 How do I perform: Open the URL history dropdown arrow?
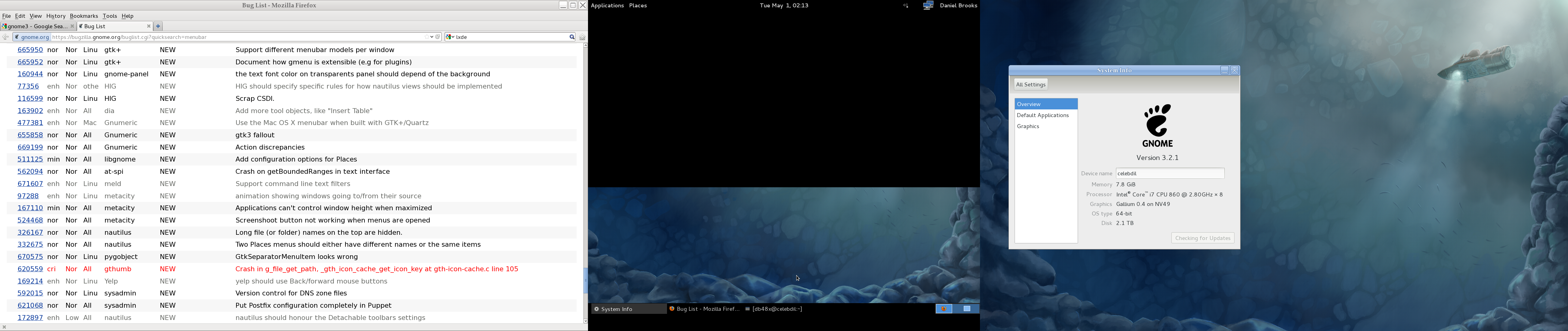tap(432, 37)
